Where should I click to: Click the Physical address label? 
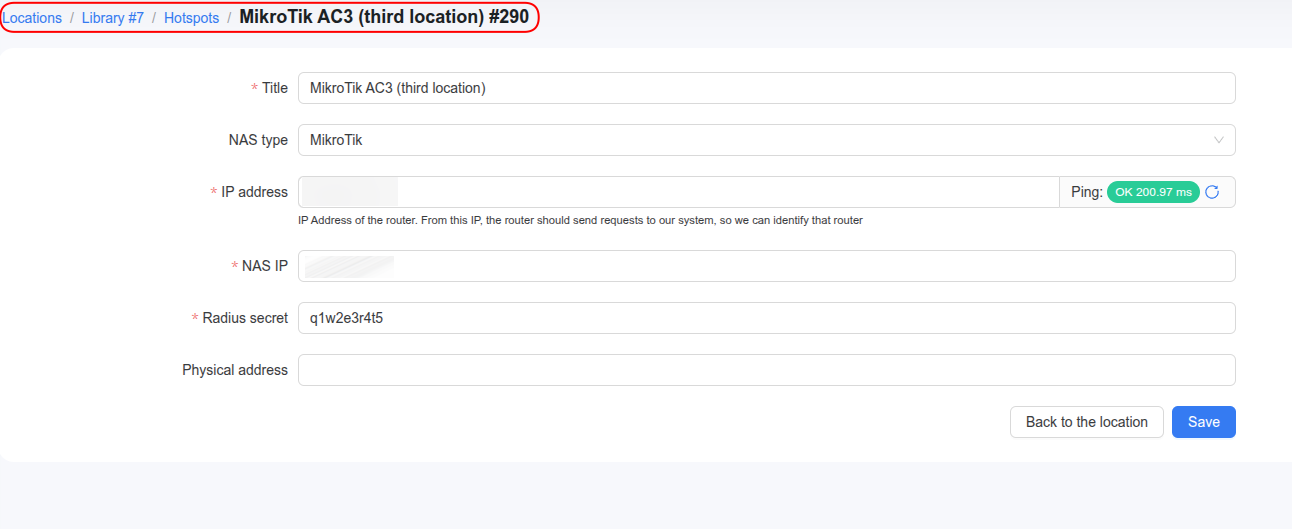pyautogui.click(x=235, y=370)
